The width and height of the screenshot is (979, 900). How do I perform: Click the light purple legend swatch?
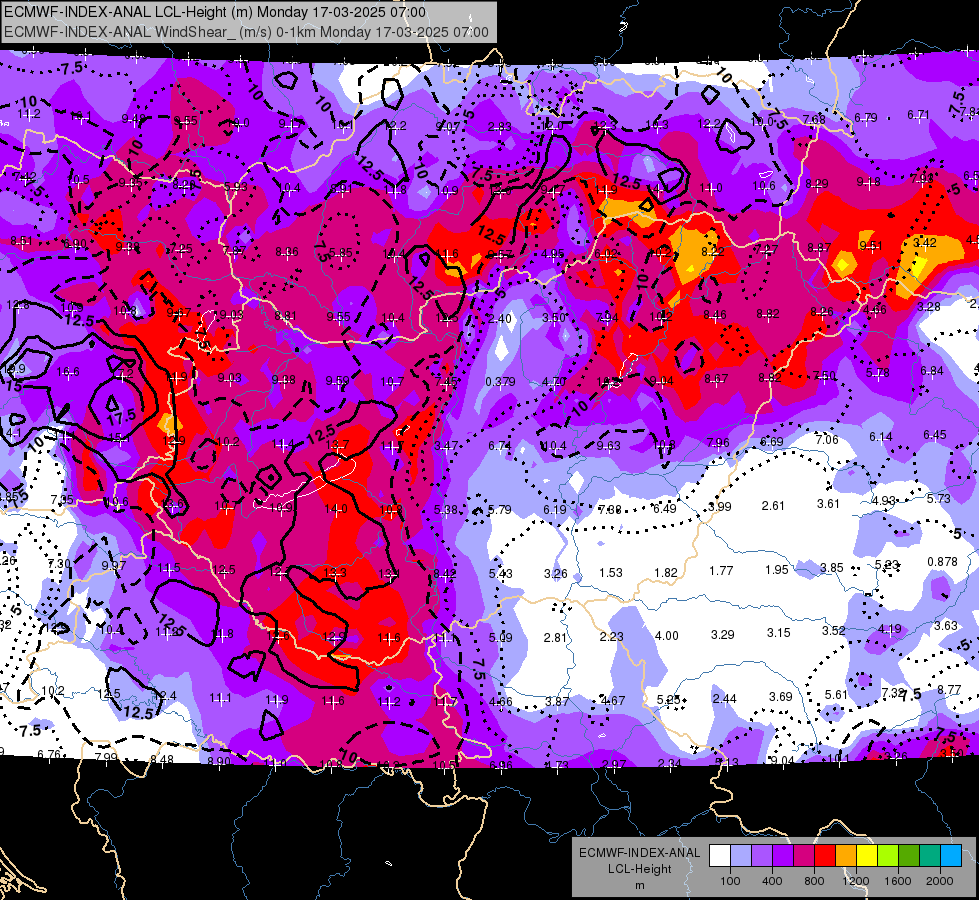click(x=762, y=856)
